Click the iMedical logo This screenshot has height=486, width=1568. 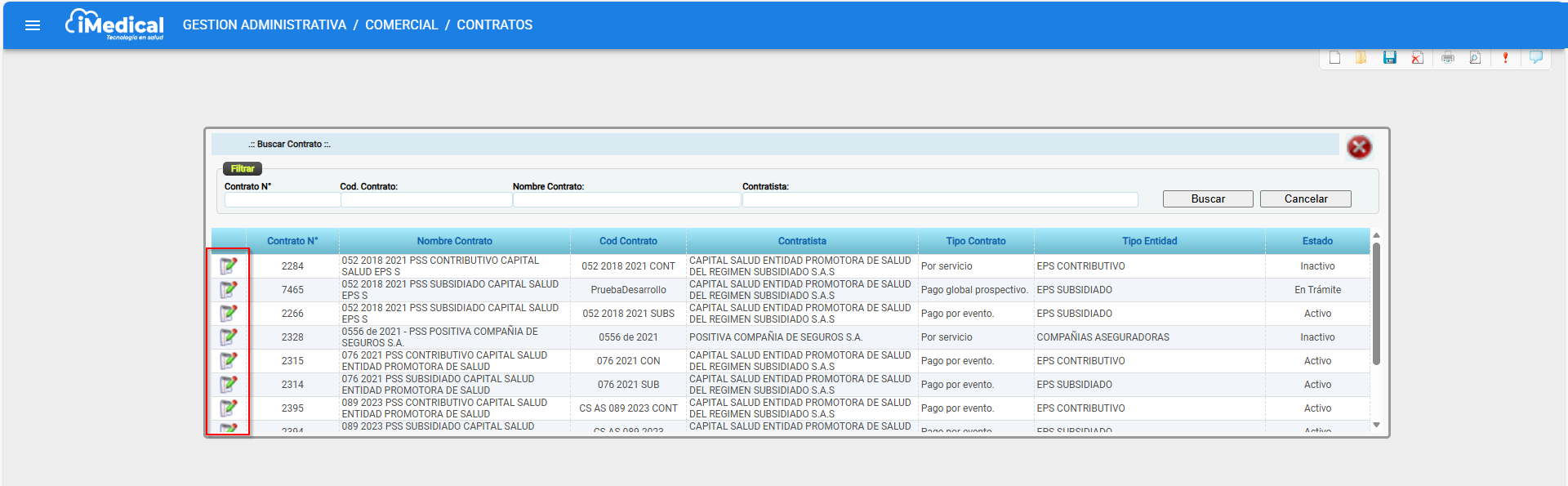coord(114,25)
